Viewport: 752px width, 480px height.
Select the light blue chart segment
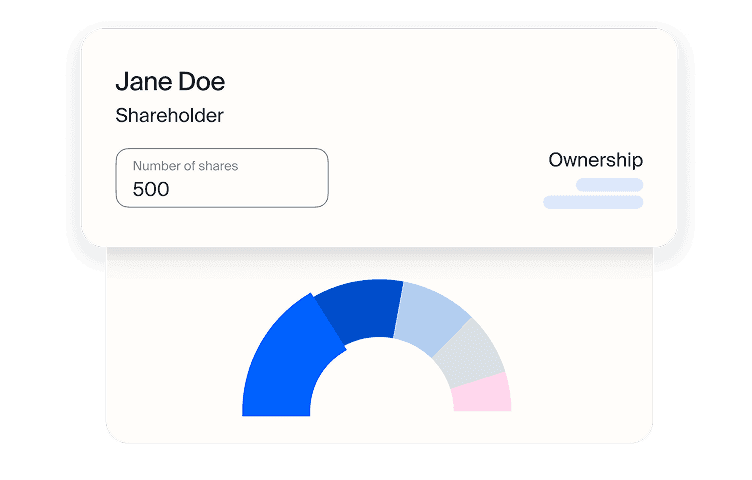431,318
